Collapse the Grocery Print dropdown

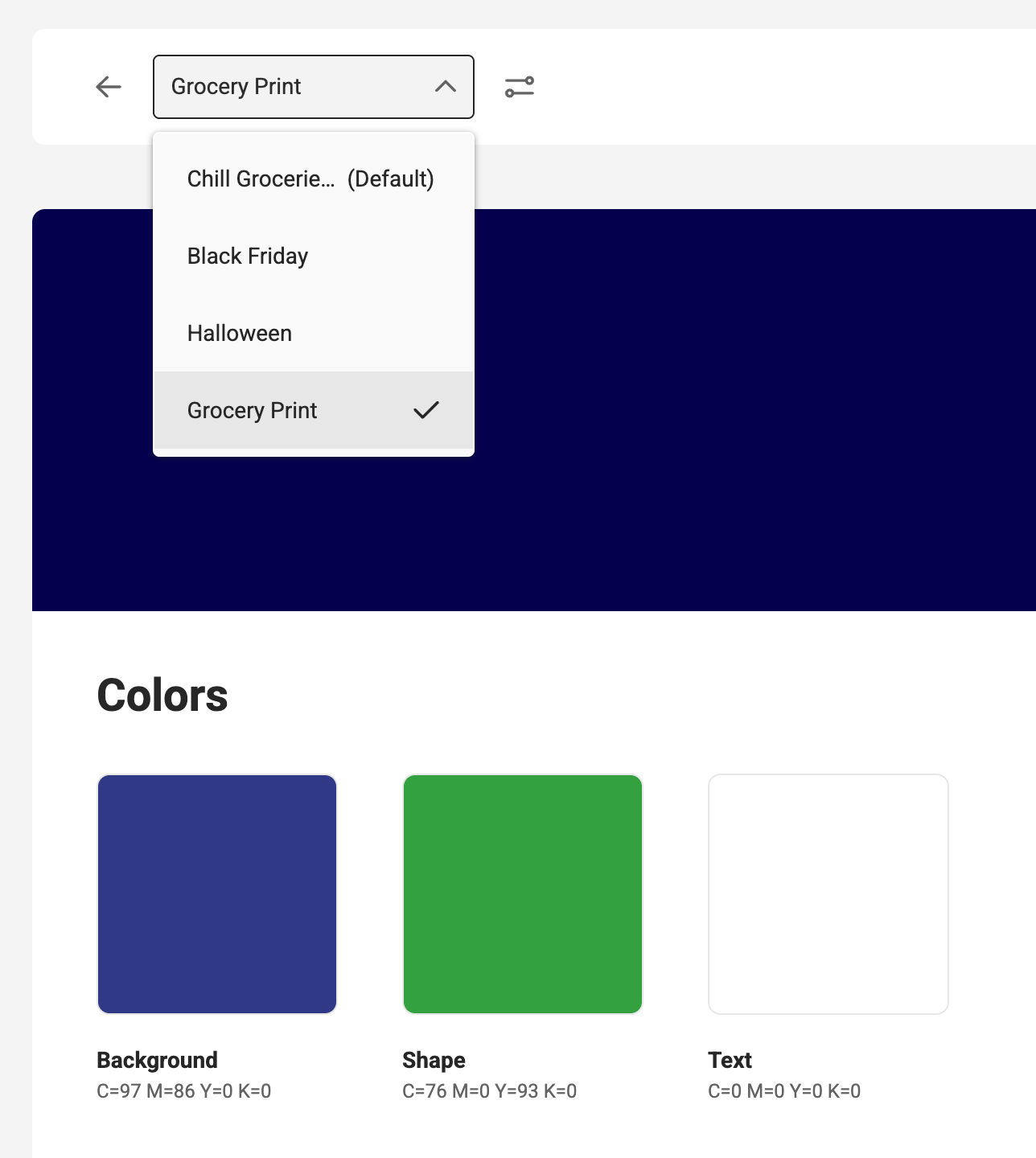(x=314, y=87)
